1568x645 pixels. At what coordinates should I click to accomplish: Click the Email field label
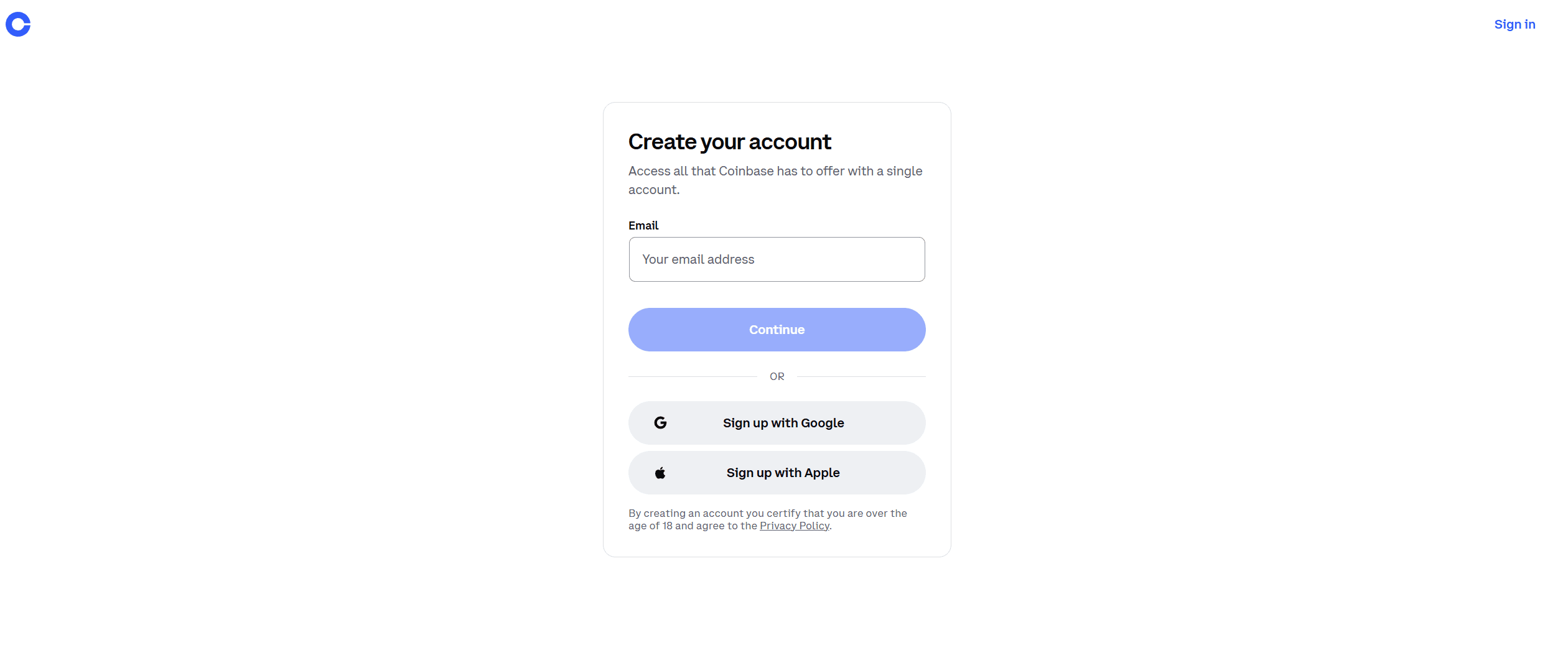coord(643,226)
